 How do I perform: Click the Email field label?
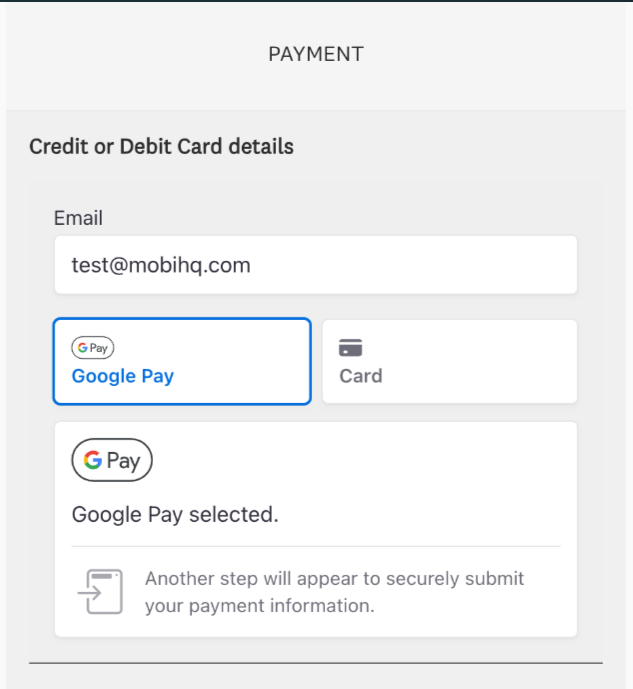click(x=78, y=218)
